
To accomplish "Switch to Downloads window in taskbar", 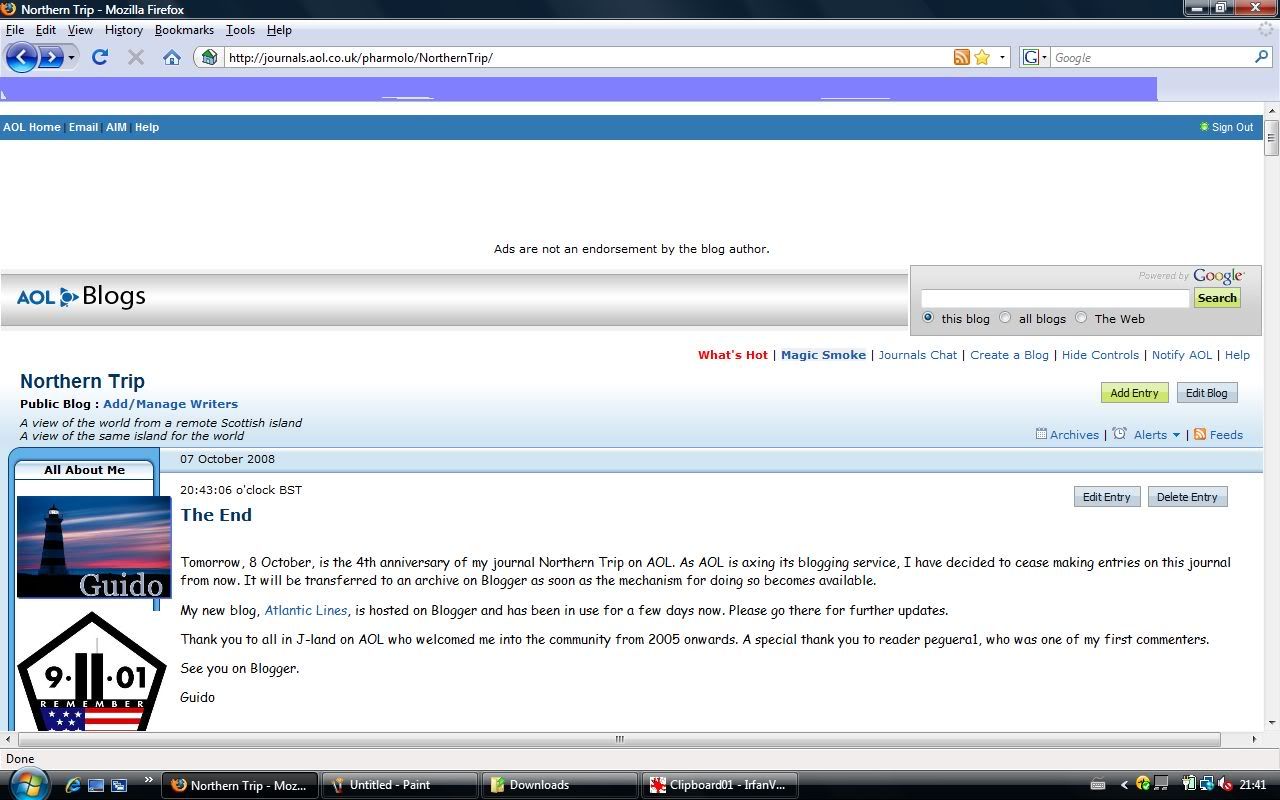I will tap(559, 785).
